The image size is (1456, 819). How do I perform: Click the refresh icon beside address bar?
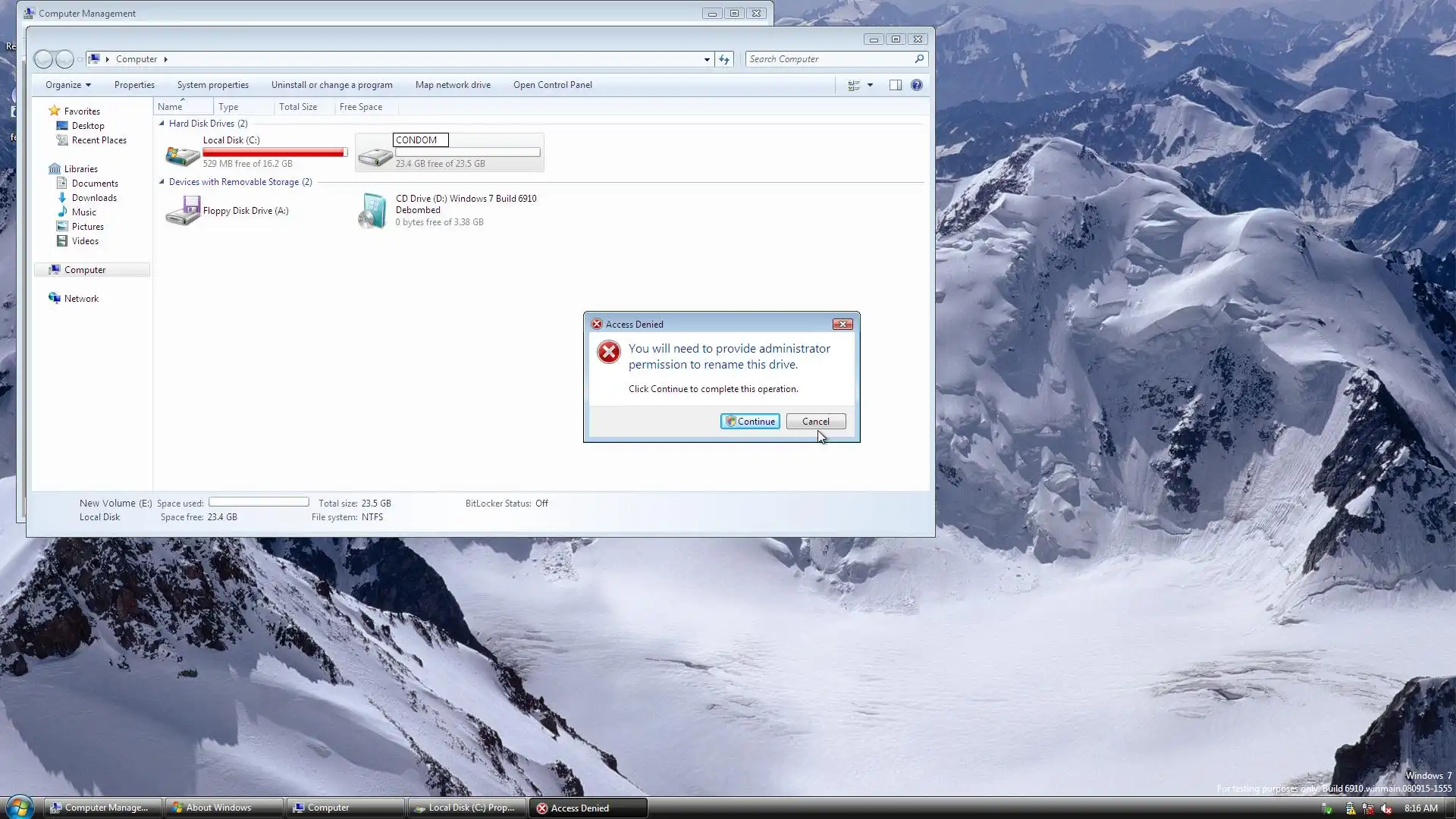724,59
